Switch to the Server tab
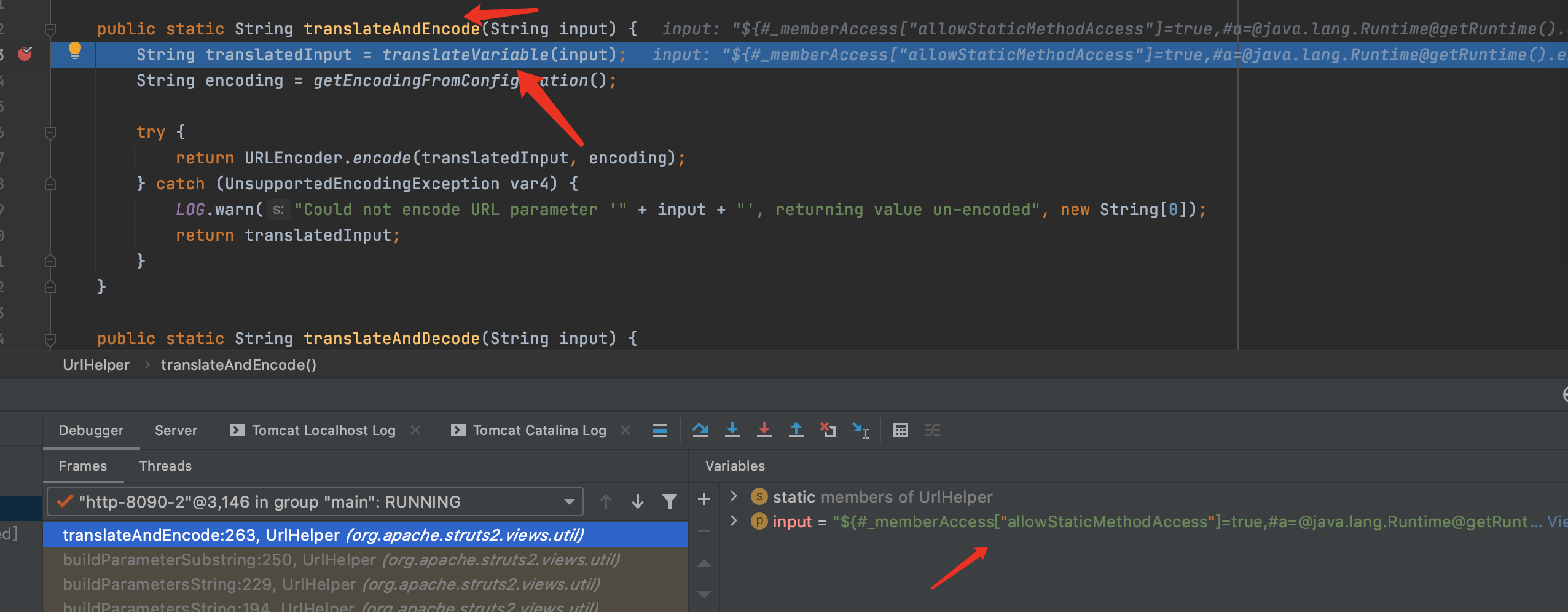The image size is (1568, 612). (x=176, y=430)
